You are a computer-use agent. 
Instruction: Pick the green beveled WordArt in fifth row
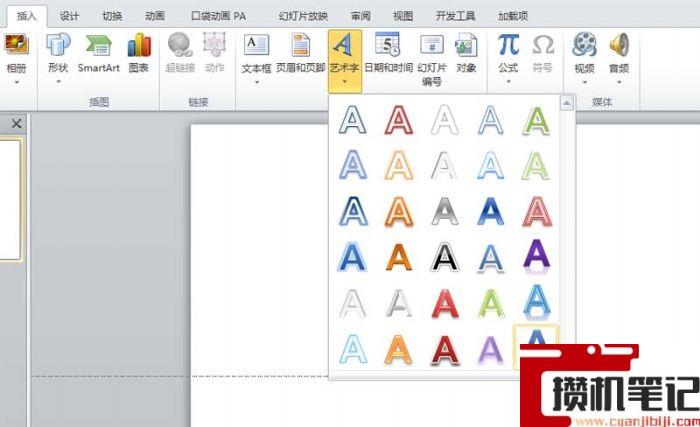[491, 304]
